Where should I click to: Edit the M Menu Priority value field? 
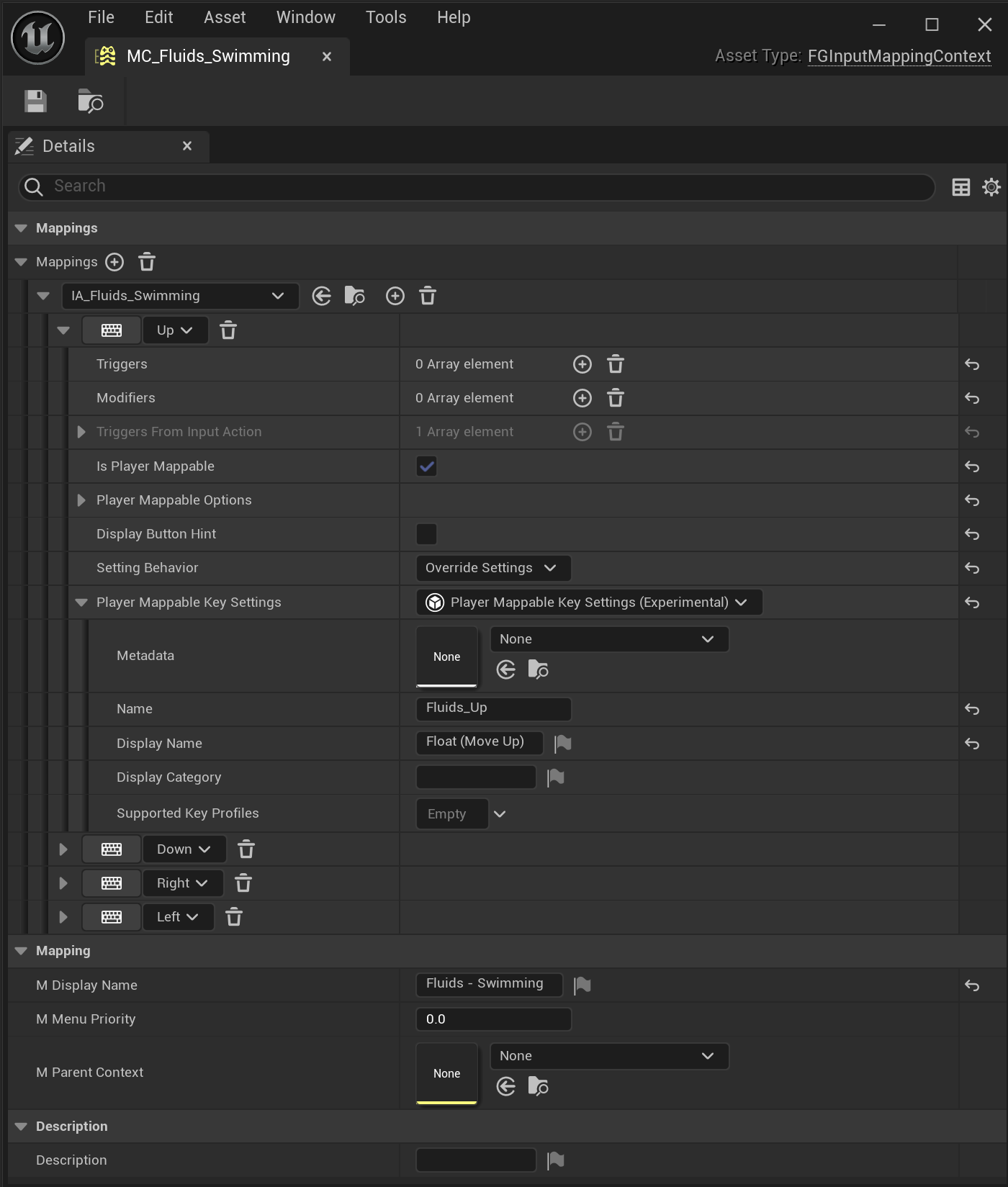click(494, 1019)
